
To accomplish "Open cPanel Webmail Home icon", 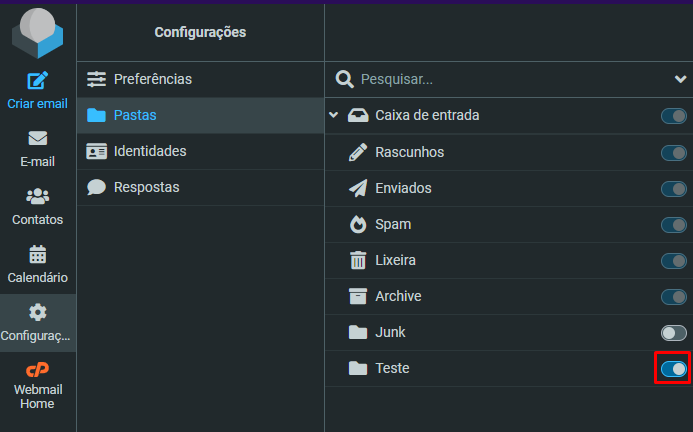I will coord(38,369).
